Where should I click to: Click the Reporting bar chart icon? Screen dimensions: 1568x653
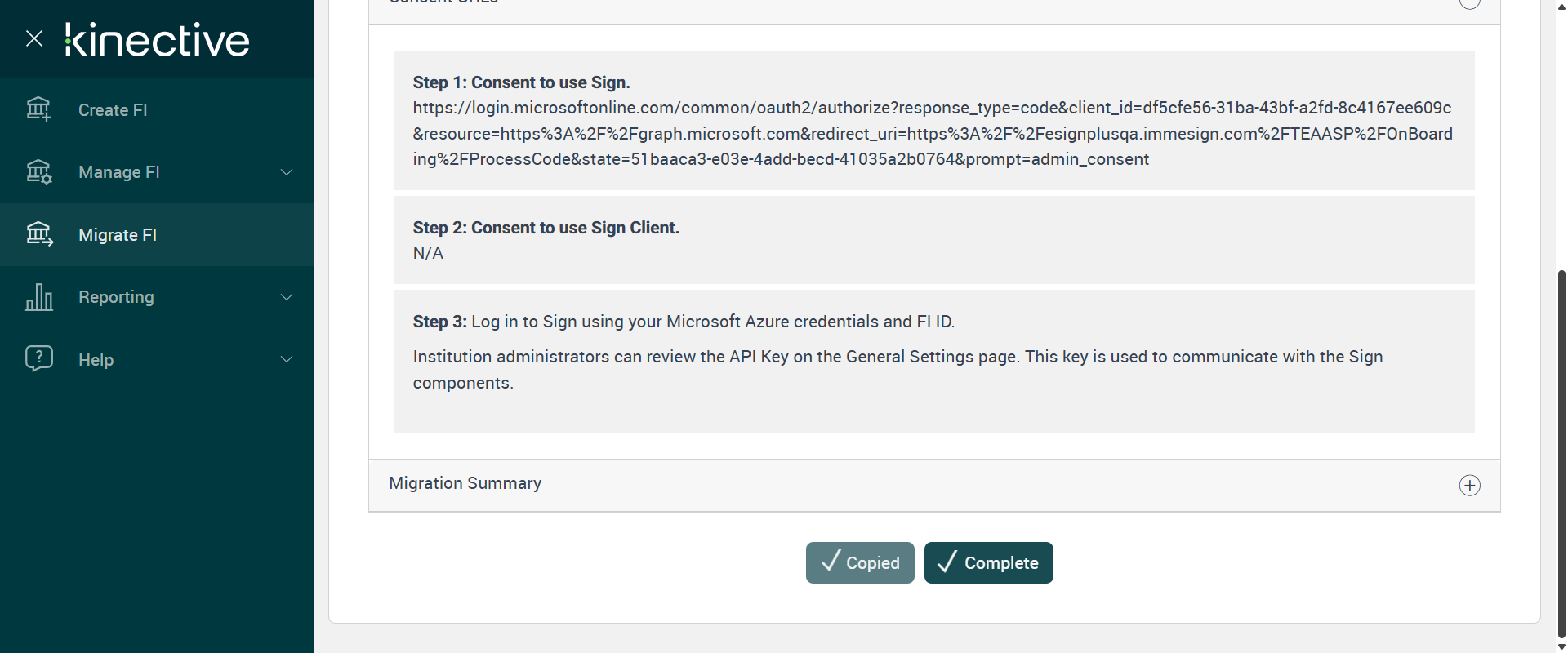pyautogui.click(x=38, y=297)
